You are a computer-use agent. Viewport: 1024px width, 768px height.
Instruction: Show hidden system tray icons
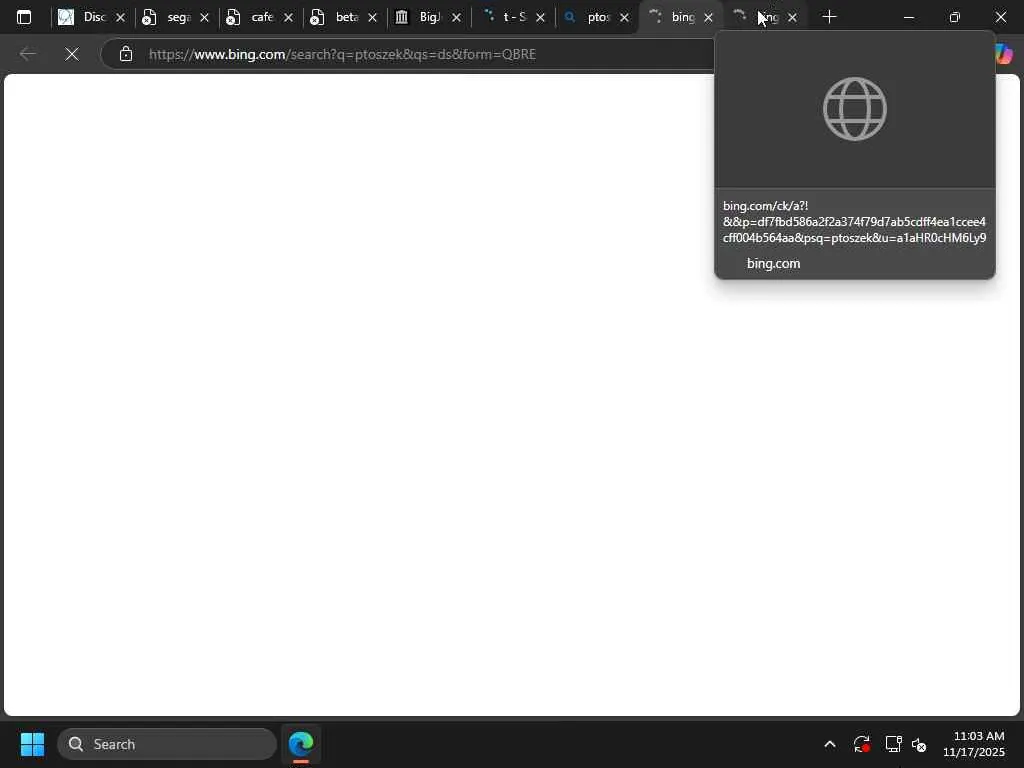[x=830, y=744]
